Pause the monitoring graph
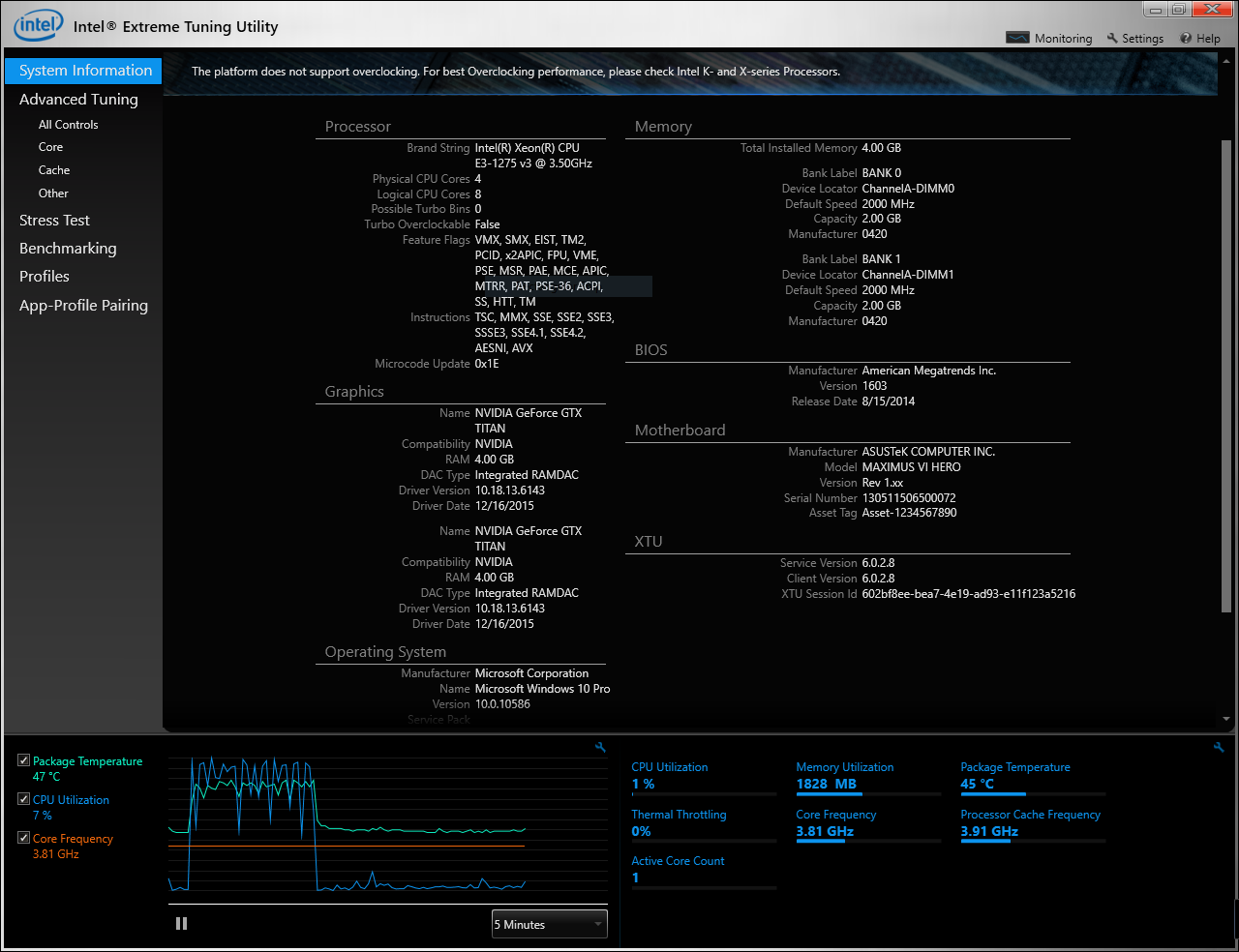The image size is (1239, 952). 181,924
